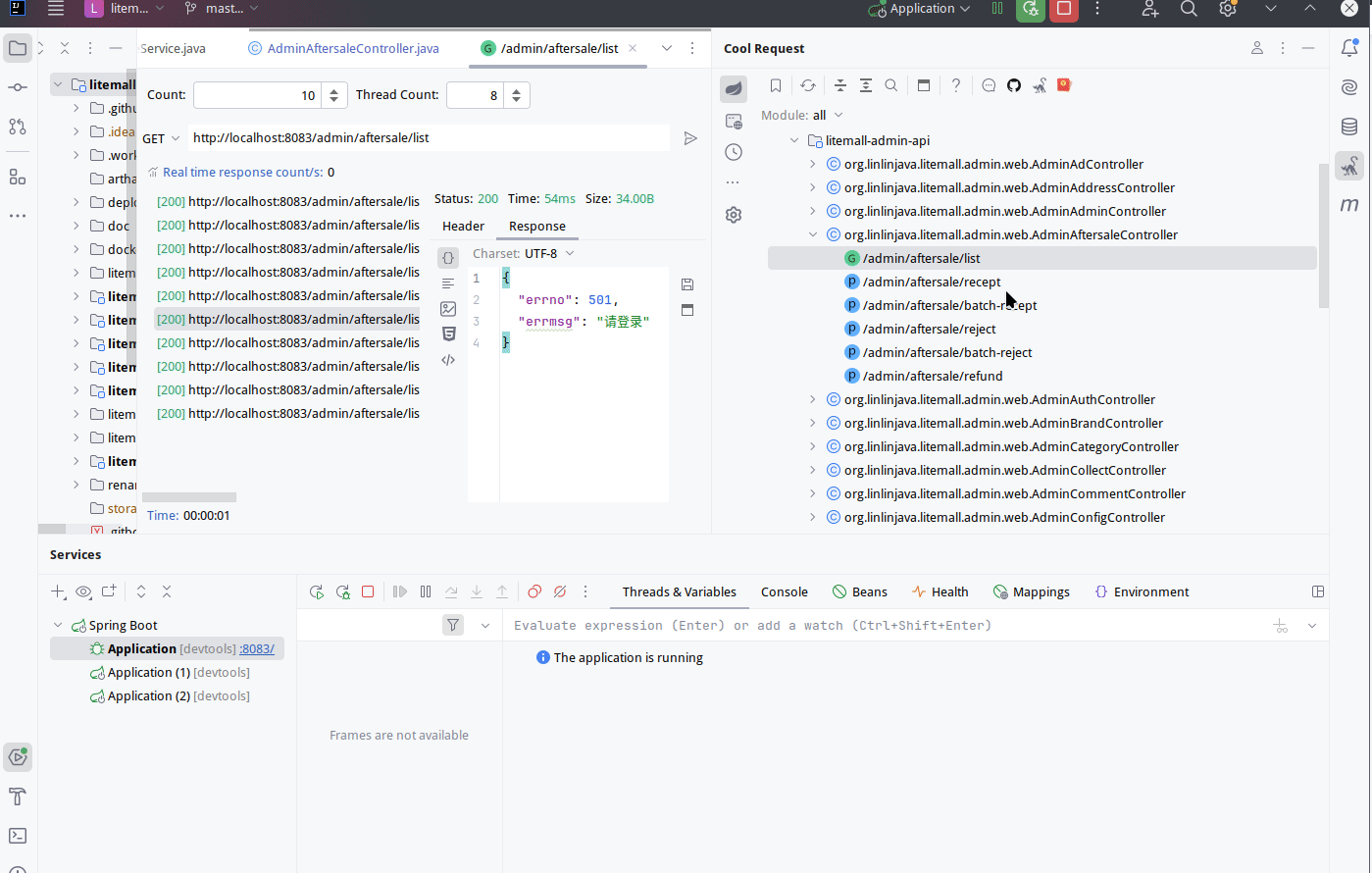Pause program in Services debugger toolbar
The image size is (1372, 873).
[426, 591]
